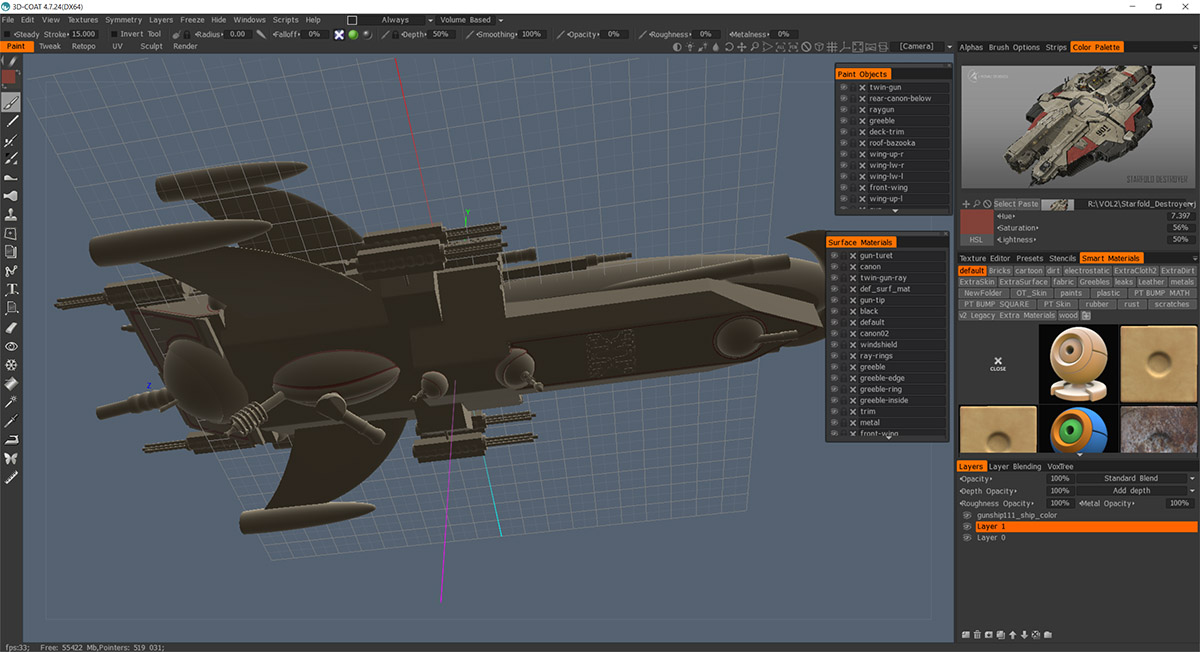The height and width of the screenshot is (652, 1200).
Task: Expand the Add depth blending dropdown
Action: [1131, 491]
